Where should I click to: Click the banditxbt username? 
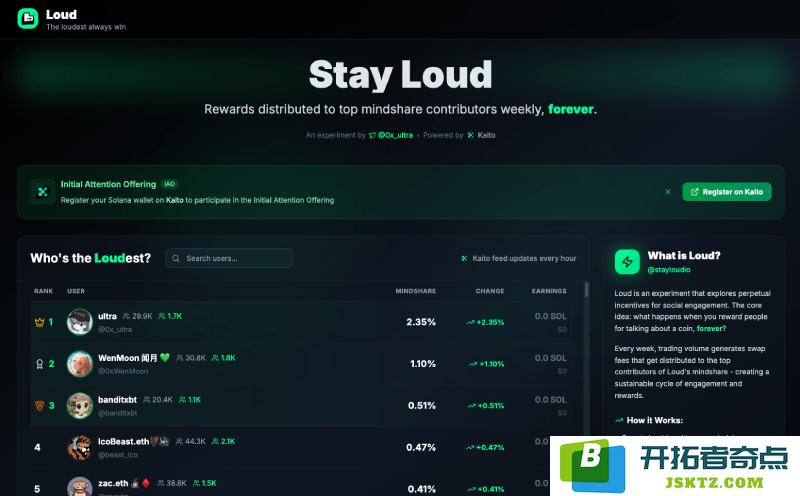[x=117, y=400]
